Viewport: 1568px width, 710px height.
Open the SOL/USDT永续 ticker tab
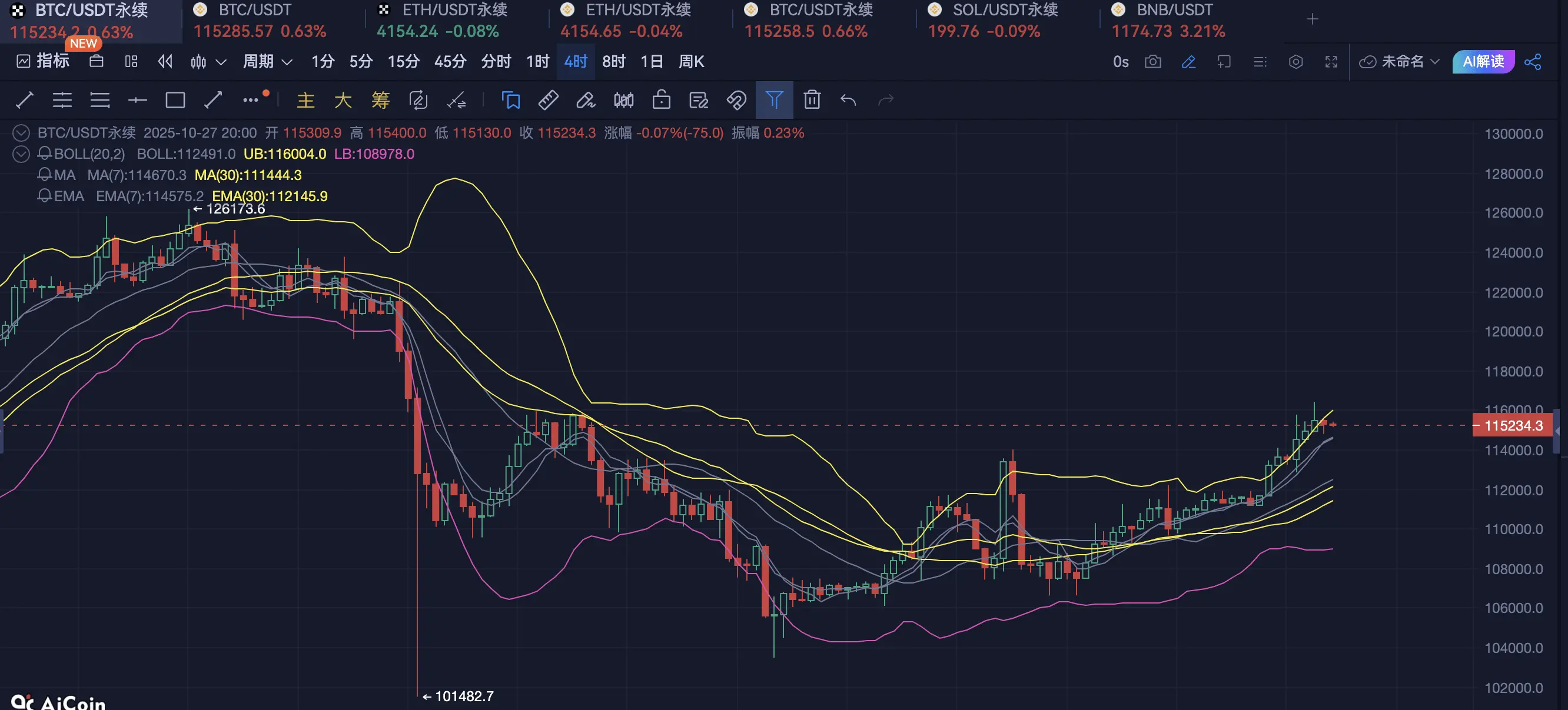point(1004,11)
